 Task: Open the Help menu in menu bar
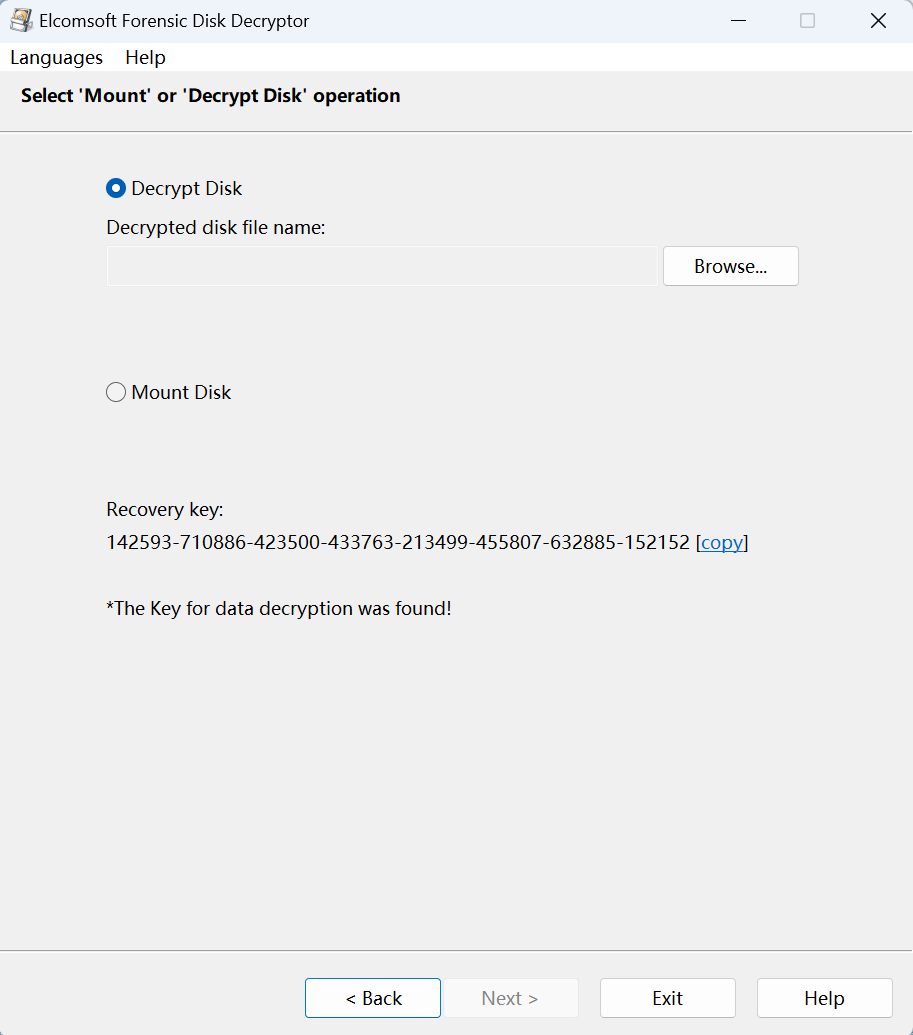coord(145,57)
